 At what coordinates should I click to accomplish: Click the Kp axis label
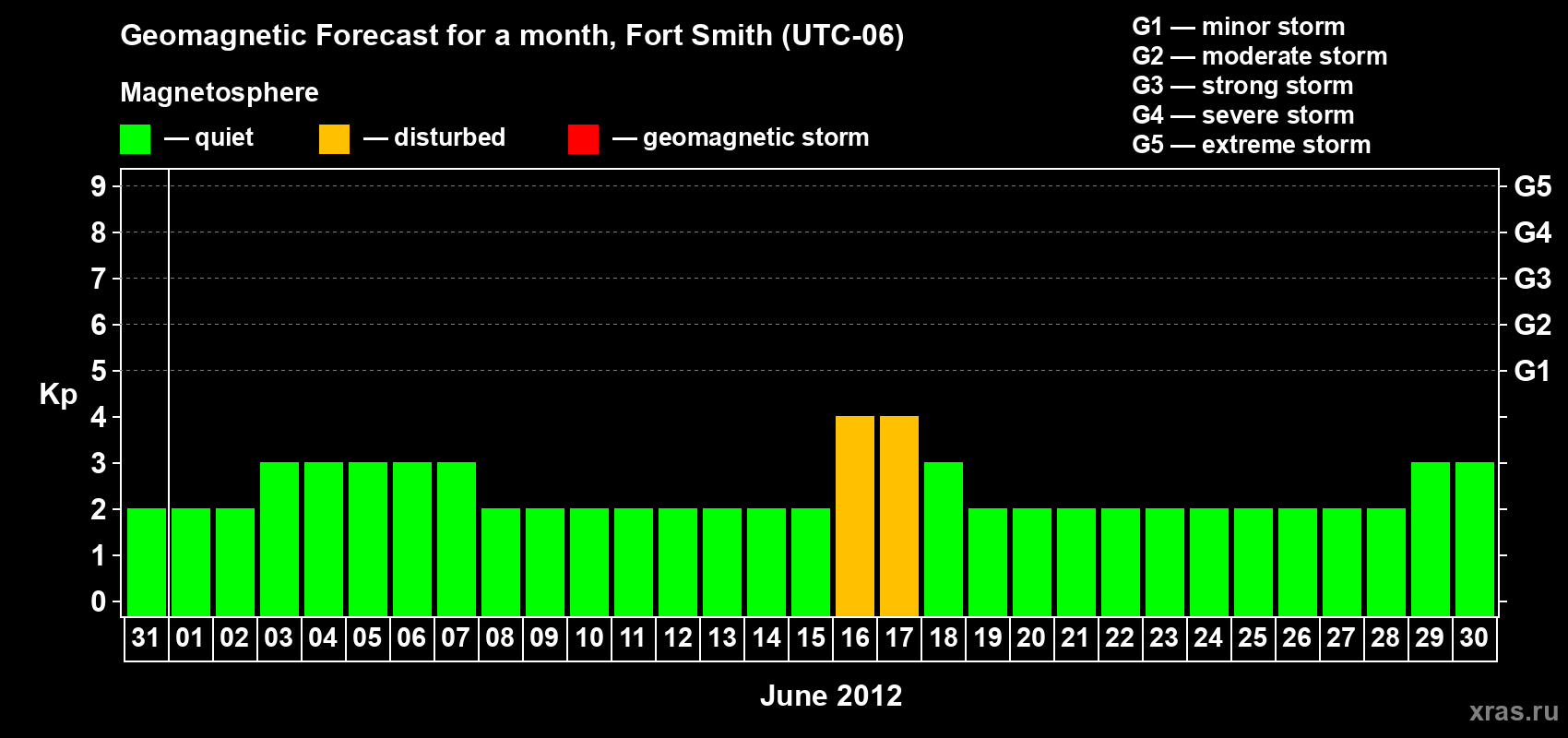(58, 395)
